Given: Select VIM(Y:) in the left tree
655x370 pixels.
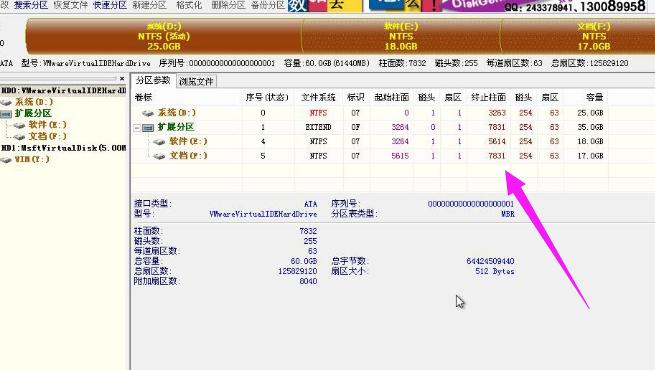Looking at the screenshot, I should coord(32,159).
